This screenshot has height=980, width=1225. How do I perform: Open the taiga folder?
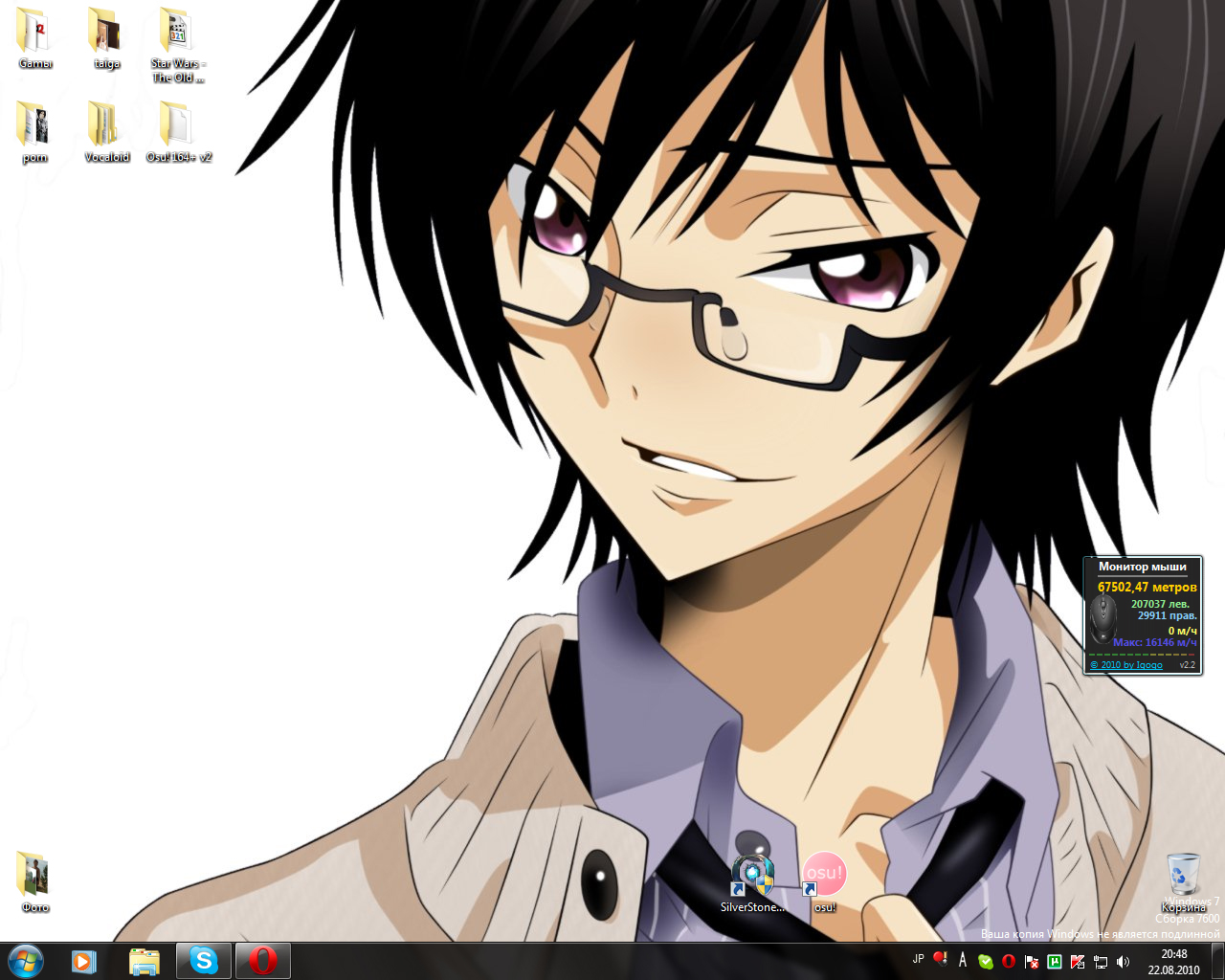(x=106, y=33)
